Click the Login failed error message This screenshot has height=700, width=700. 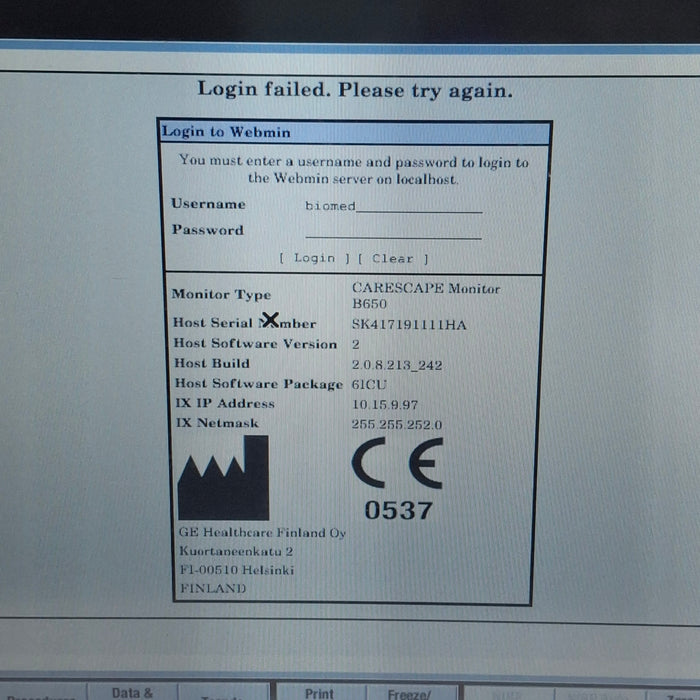355,89
